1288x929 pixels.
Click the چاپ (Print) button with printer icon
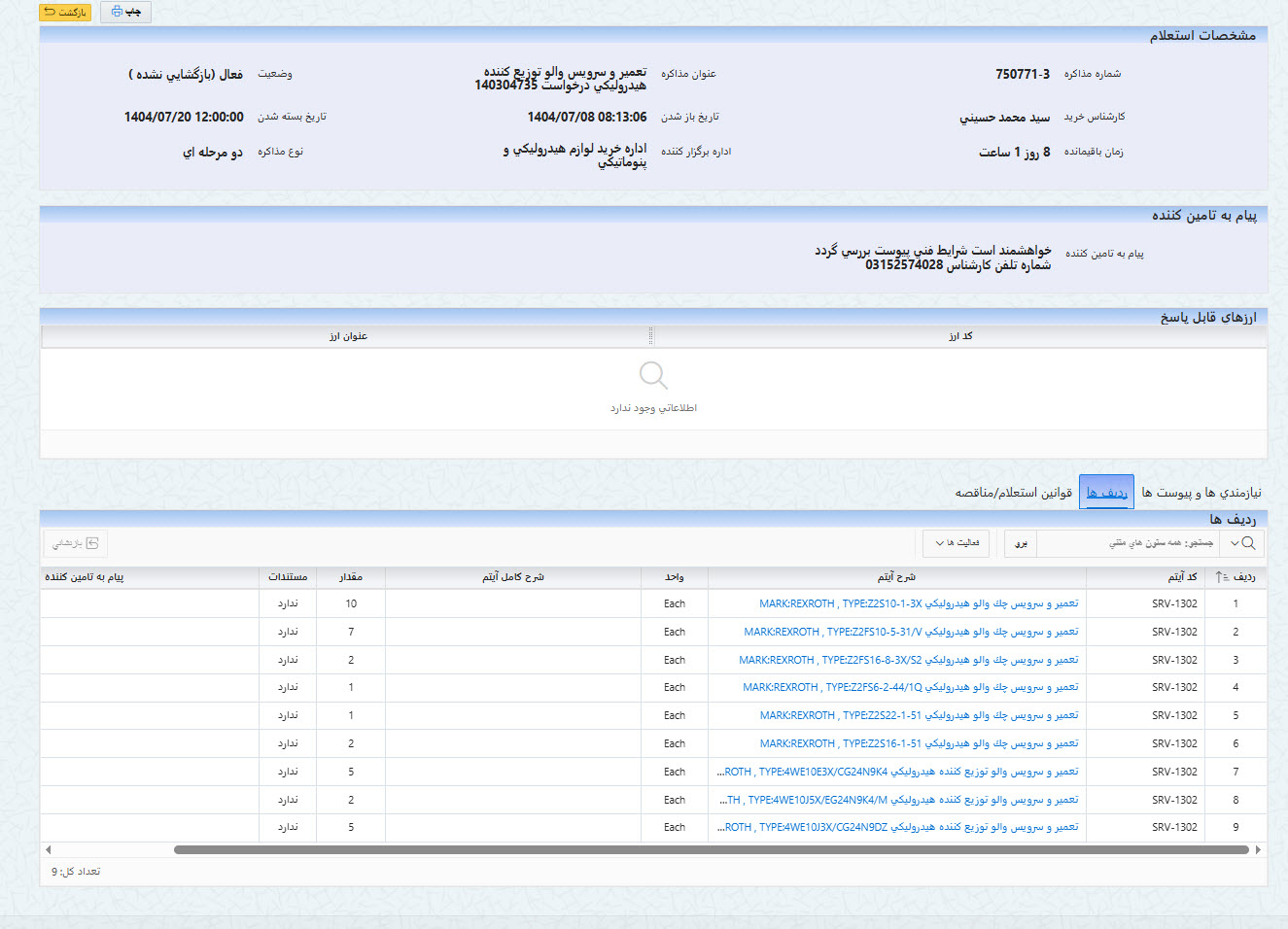125,13
